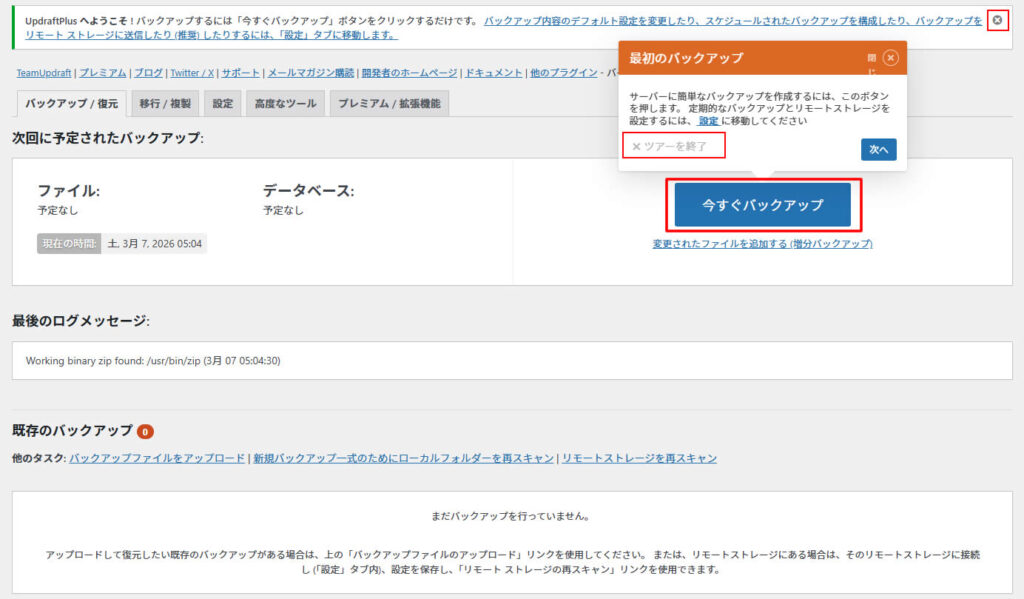Viewport: 1024px width, 599px height.
Task: Switch to the 設定 tab
Action: click(222, 102)
